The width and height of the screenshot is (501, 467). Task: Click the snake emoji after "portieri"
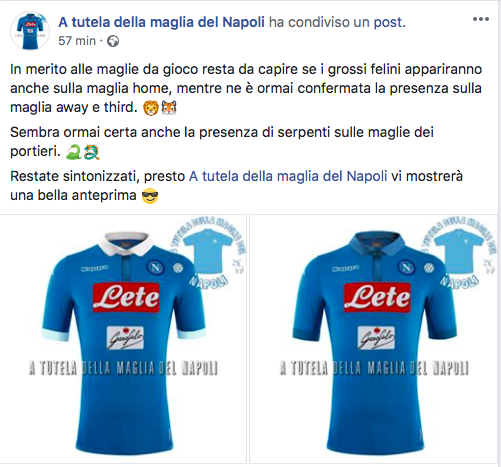click(x=74, y=152)
